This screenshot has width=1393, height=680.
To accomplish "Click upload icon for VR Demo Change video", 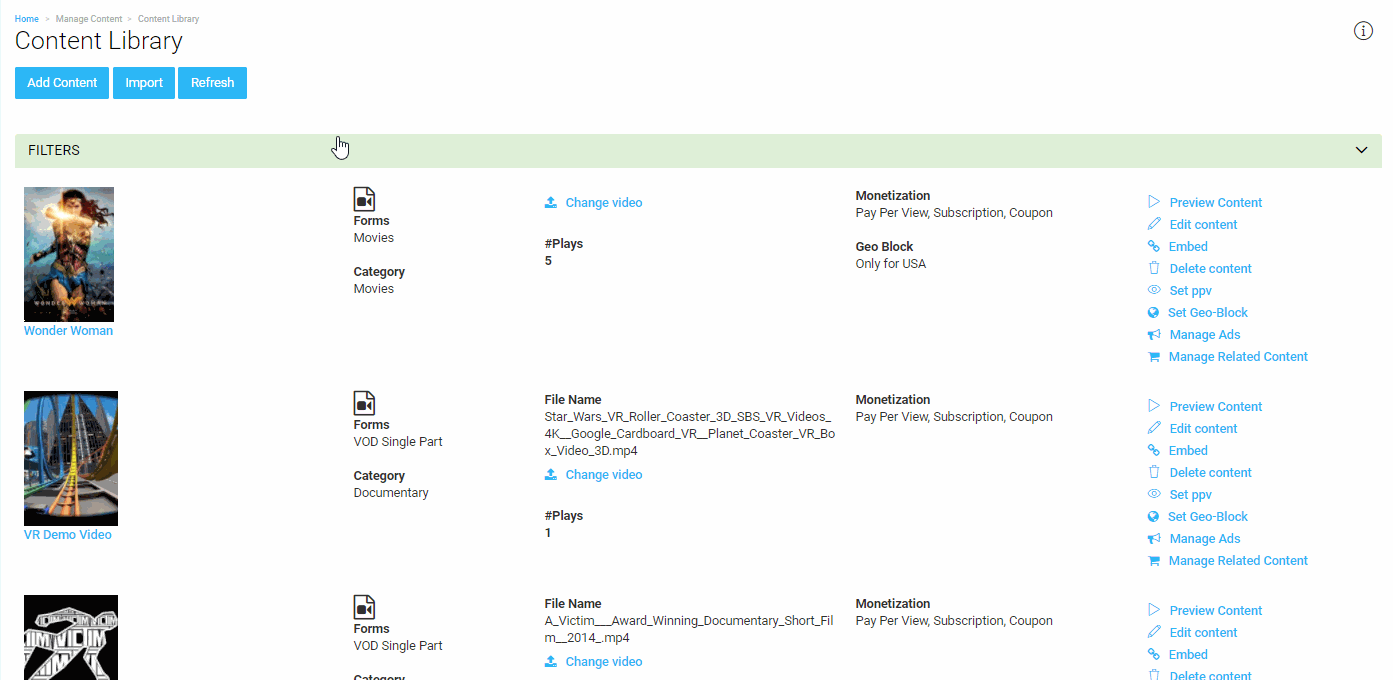I will (x=551, y=475).
